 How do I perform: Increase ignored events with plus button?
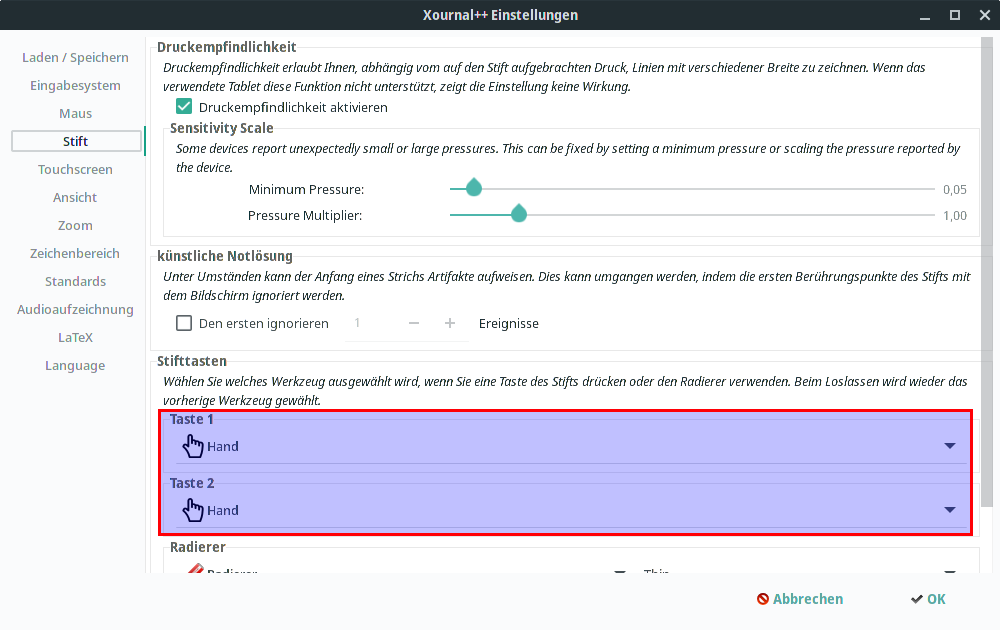coord(450,323)
